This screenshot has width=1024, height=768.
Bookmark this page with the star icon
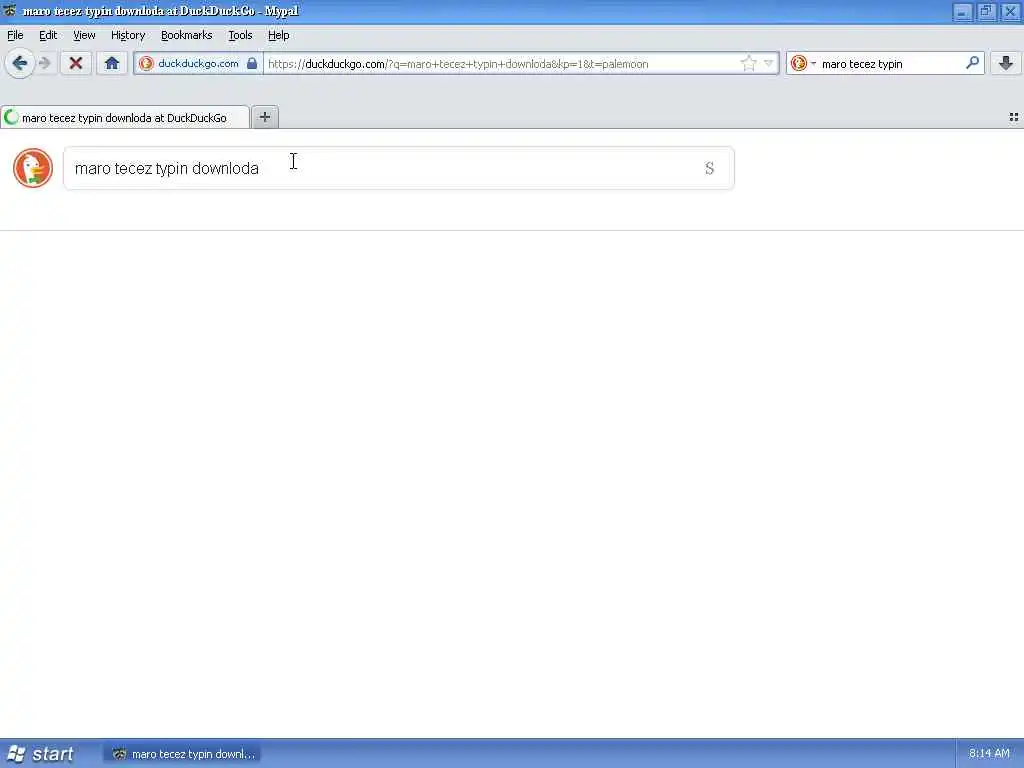point(748,63)
